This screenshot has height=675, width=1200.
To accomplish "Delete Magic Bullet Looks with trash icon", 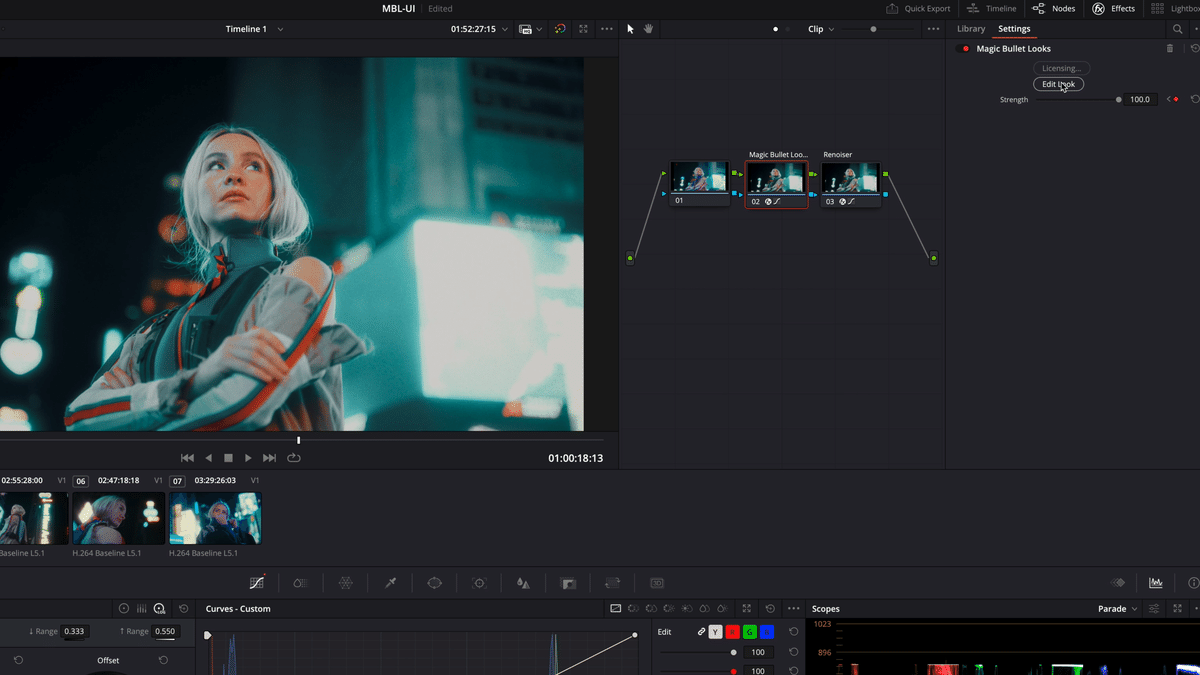I will pyautogui.click(x=1170, y=49).
